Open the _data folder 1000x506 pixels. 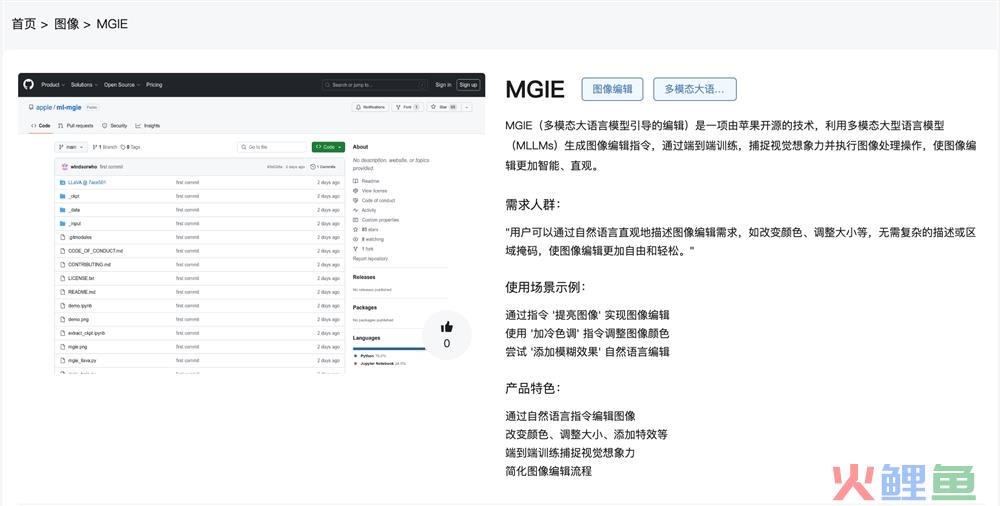click(x=74, y=210)
